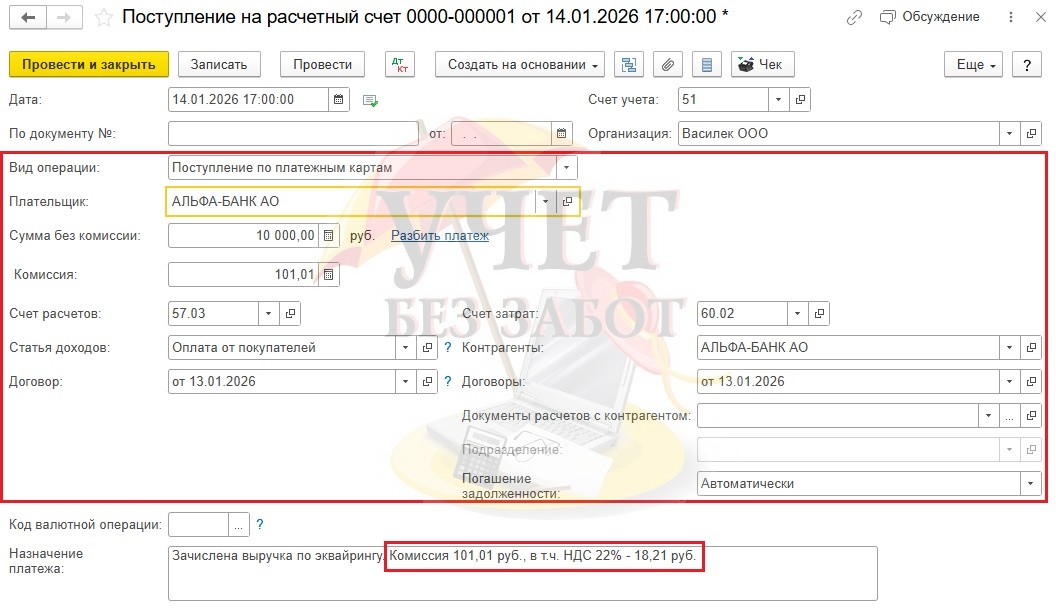Click the back navigation arrow

29,17
